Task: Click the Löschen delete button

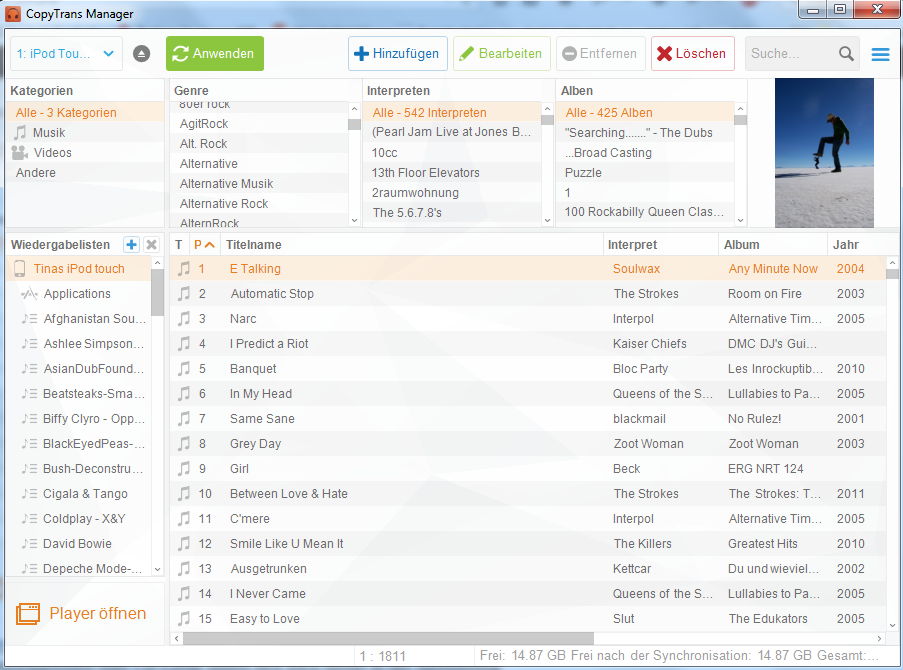Action: 693,54
